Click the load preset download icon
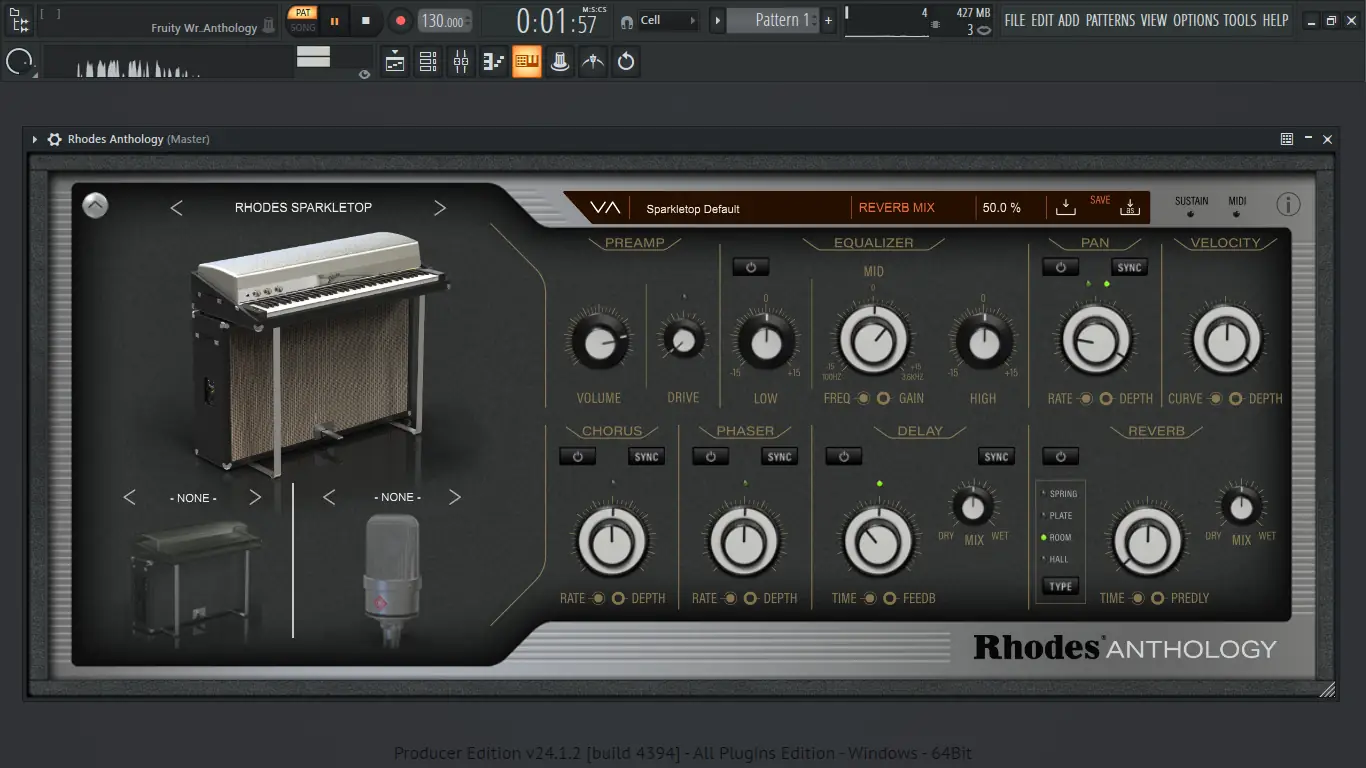 (x=1066, y=207)
